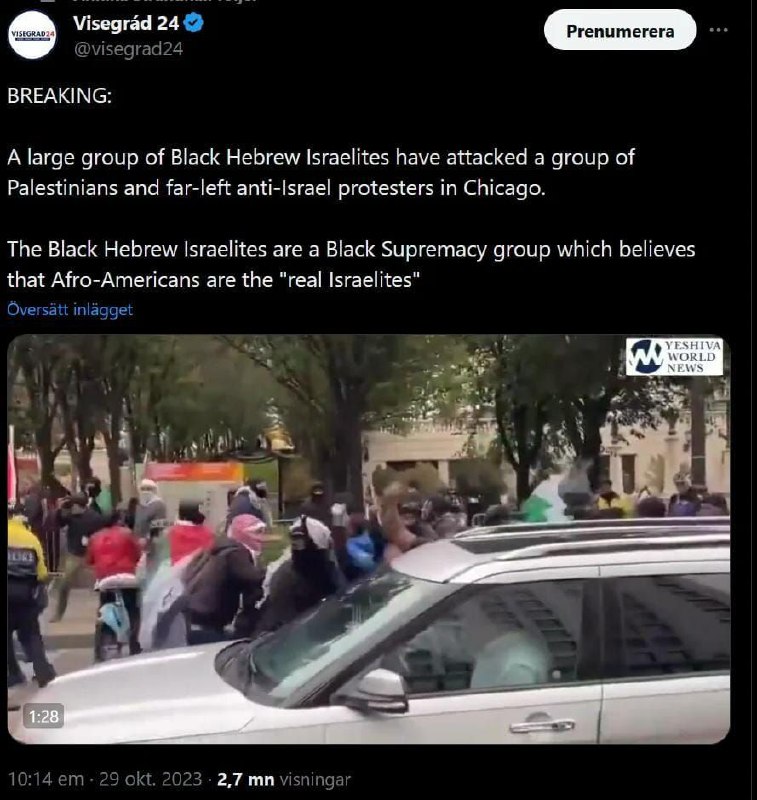Open the 10:14 em timestamp link
757x800 pixels.
[x=46, y=779]
